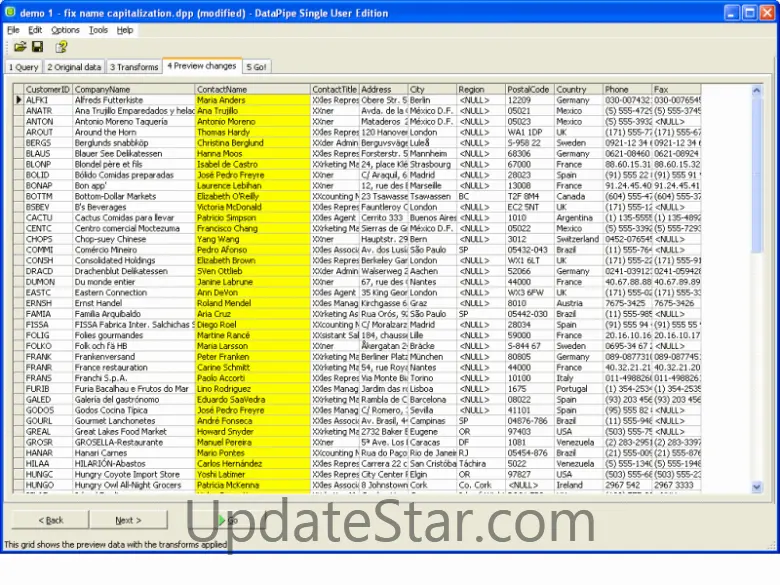
Task: Click the Save disk toolbar icon
Action: [x=37, y=47]
